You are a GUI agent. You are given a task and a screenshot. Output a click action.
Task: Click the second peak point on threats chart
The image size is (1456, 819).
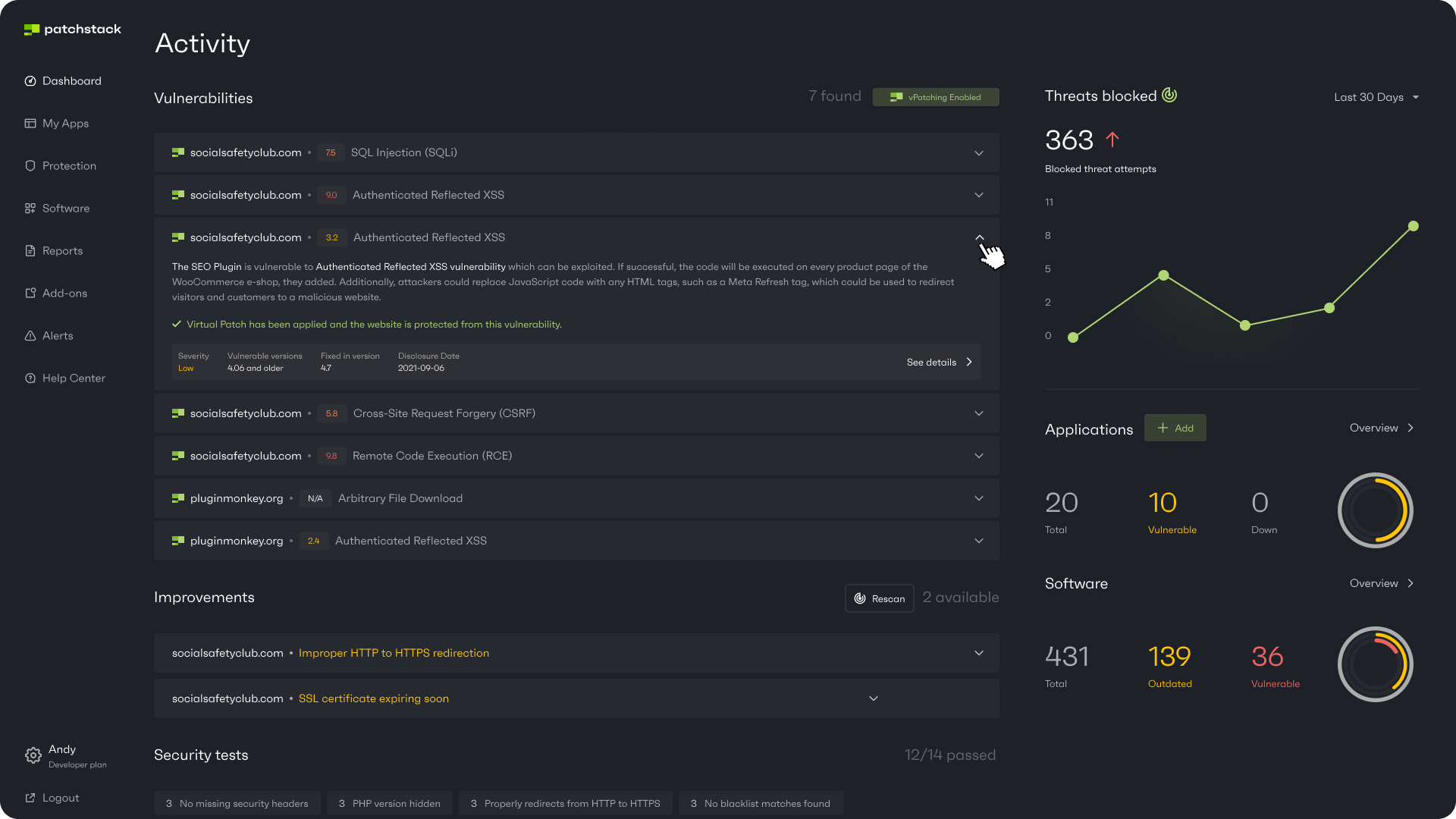pos(1164,275)
